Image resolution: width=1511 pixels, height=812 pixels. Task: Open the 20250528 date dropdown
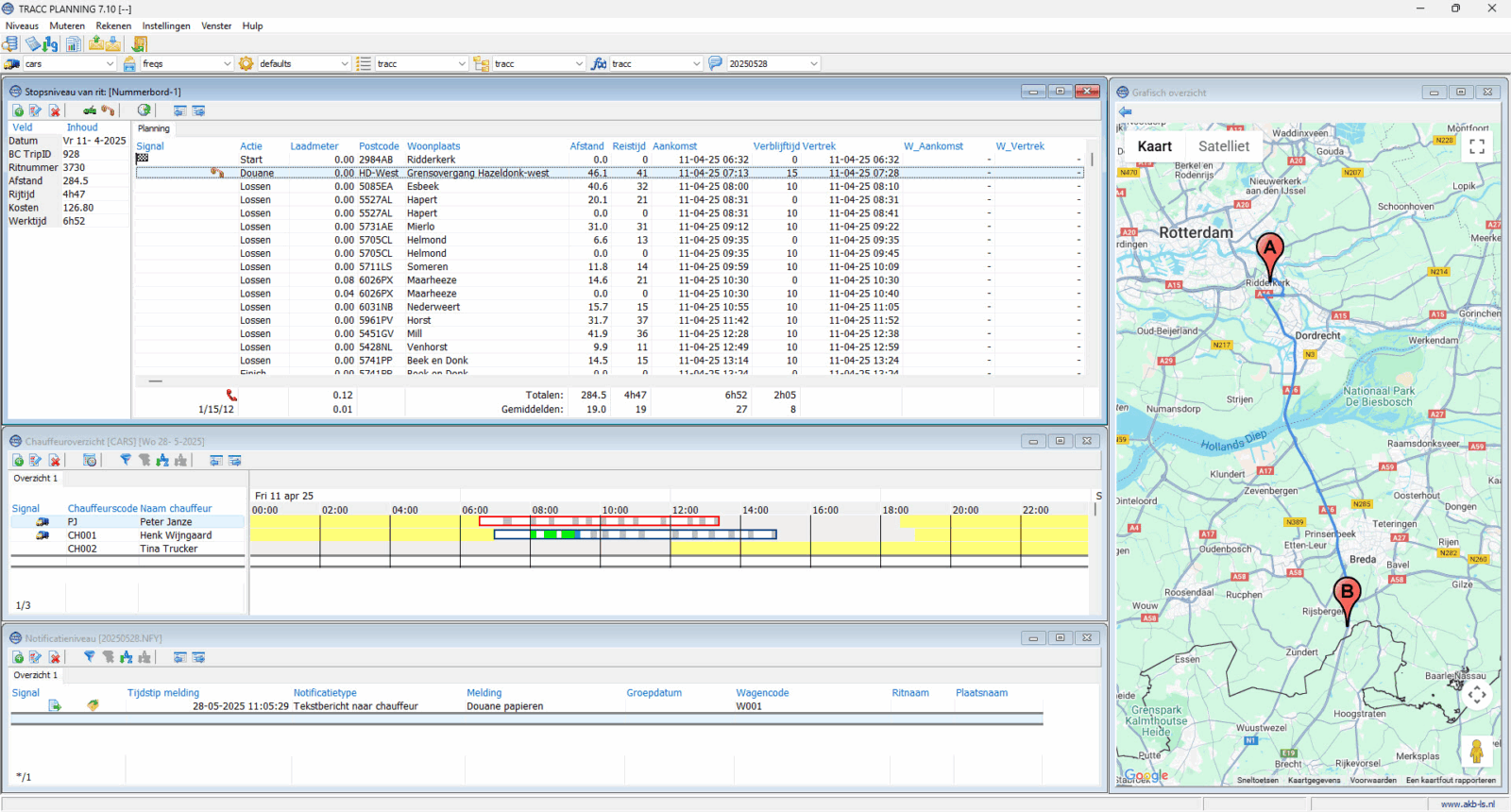813,64
